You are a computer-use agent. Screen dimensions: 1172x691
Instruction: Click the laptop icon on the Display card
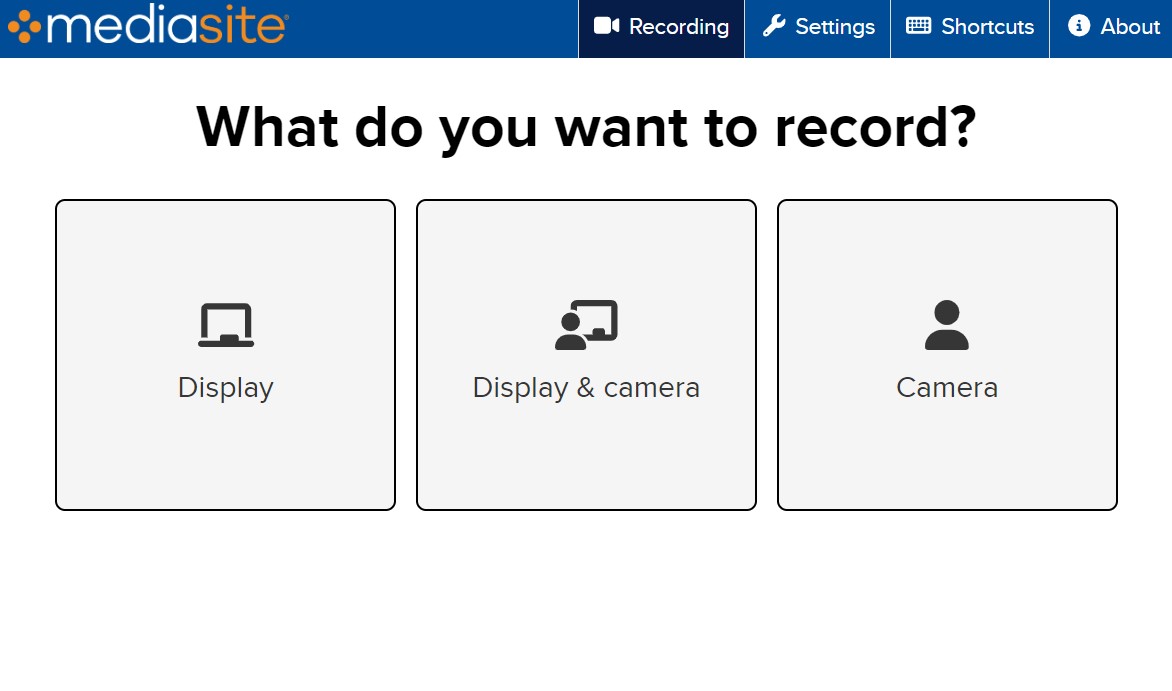225,323
